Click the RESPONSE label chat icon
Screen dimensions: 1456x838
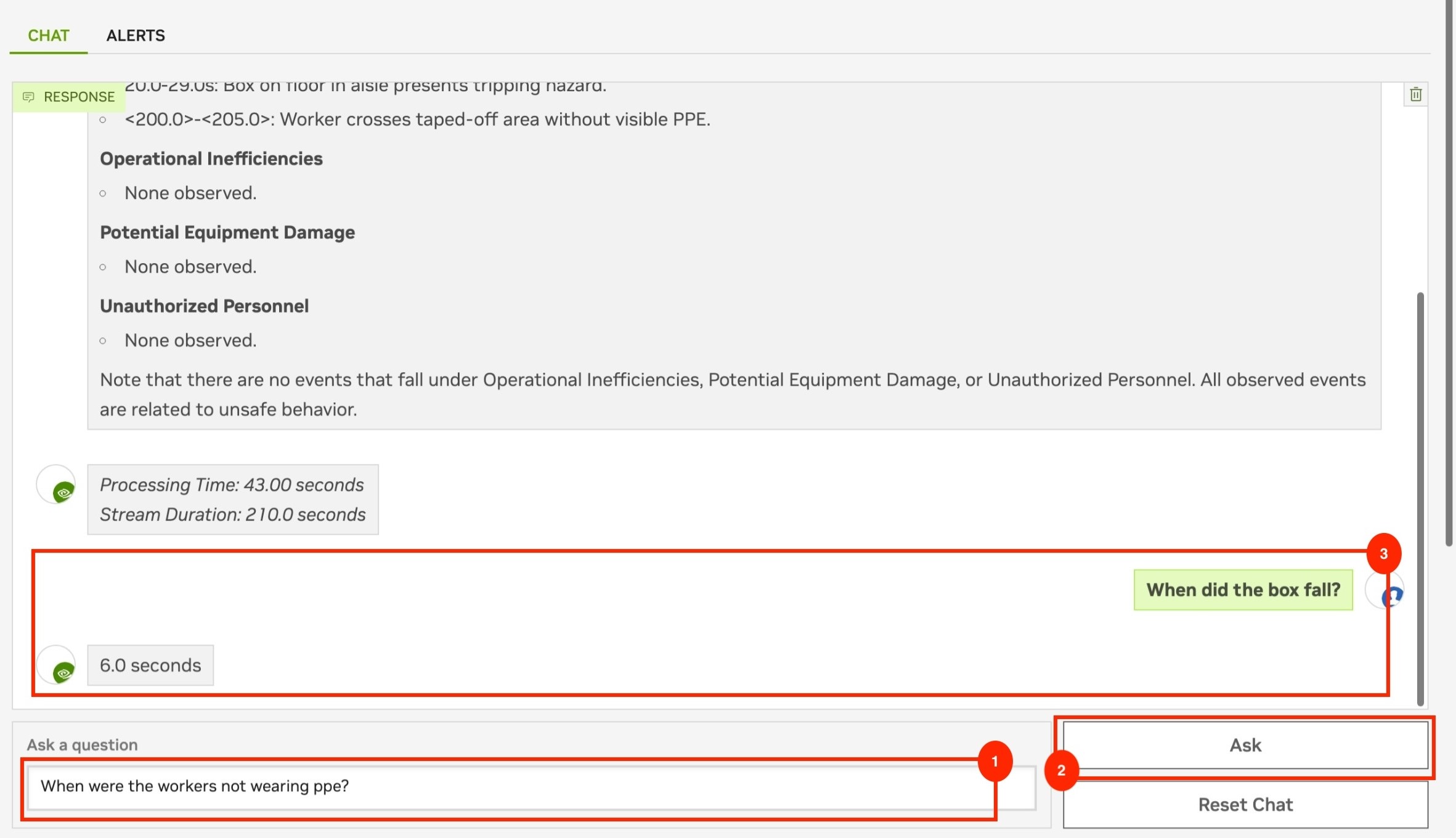[x=28, y=97]
